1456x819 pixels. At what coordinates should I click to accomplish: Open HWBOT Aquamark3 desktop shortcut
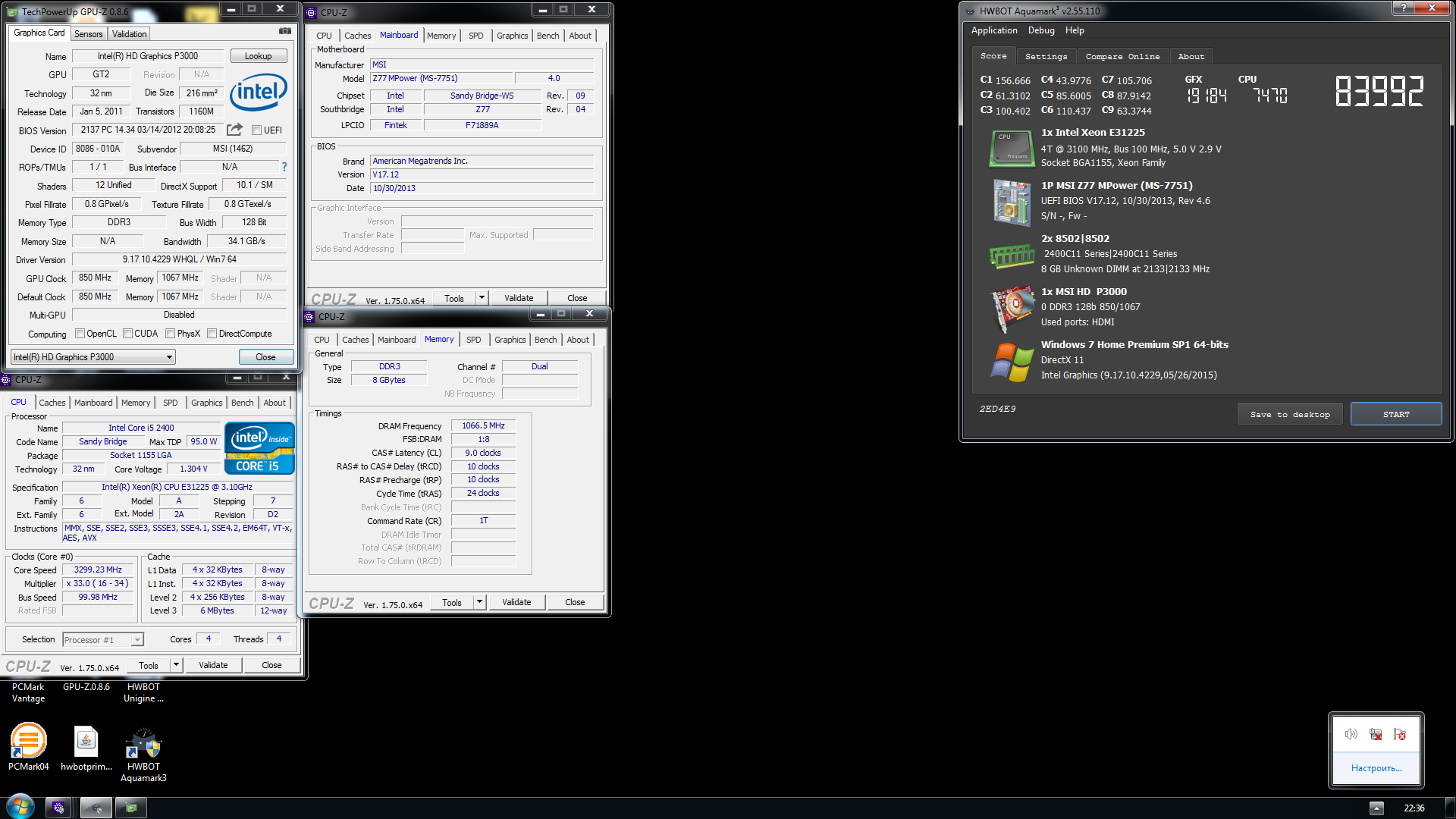click(143, 755)
